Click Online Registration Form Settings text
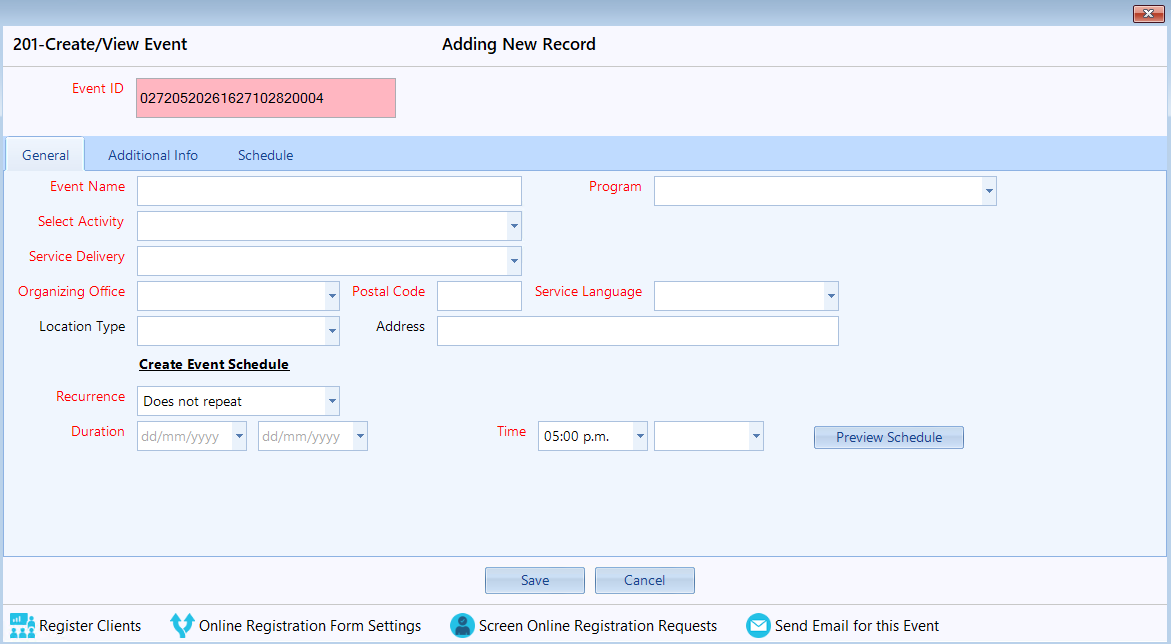1171x644 pixels. [x=310, y=626]
